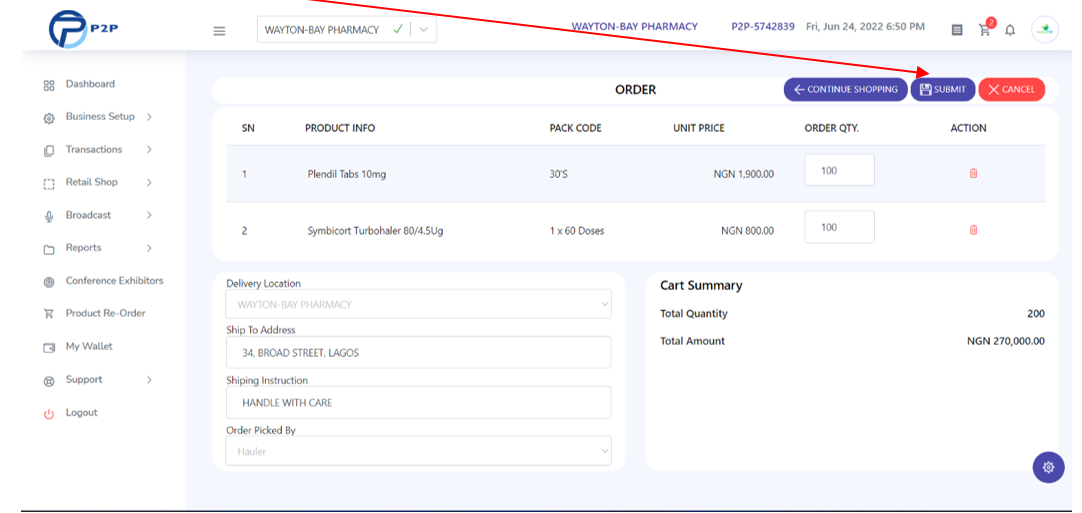Open Conference Exhibitors page
The image size is (1082, 513).
click(x=115, y=281)
